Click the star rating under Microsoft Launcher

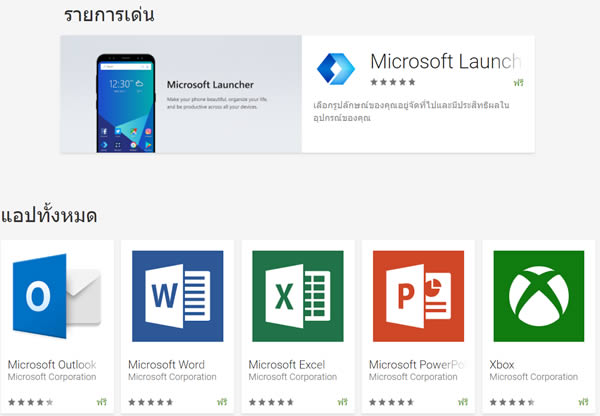coord(393,82)
